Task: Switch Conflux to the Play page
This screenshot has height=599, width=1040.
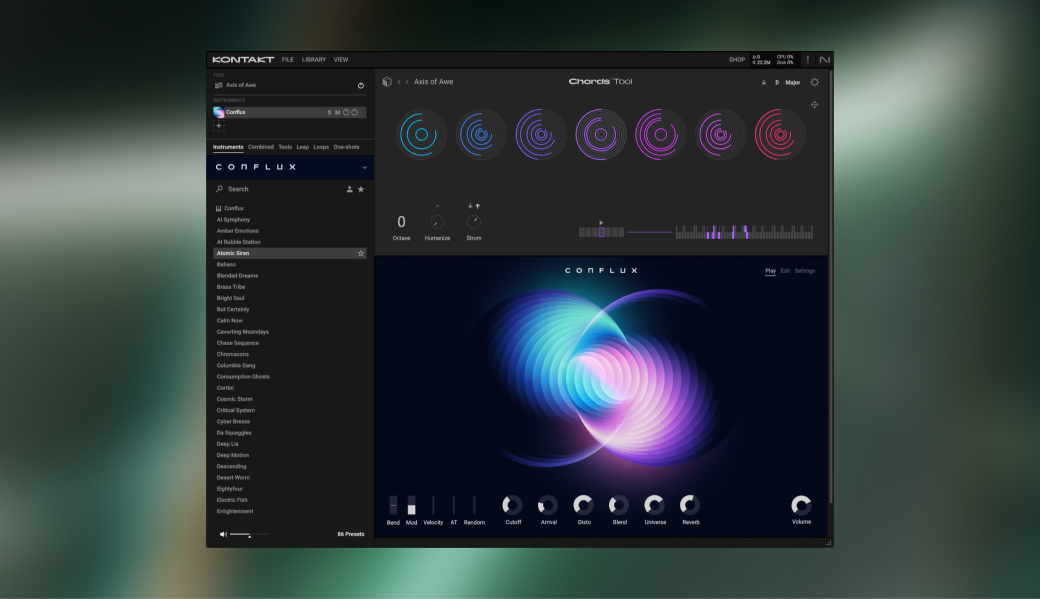Action: [x=770, y=271]
